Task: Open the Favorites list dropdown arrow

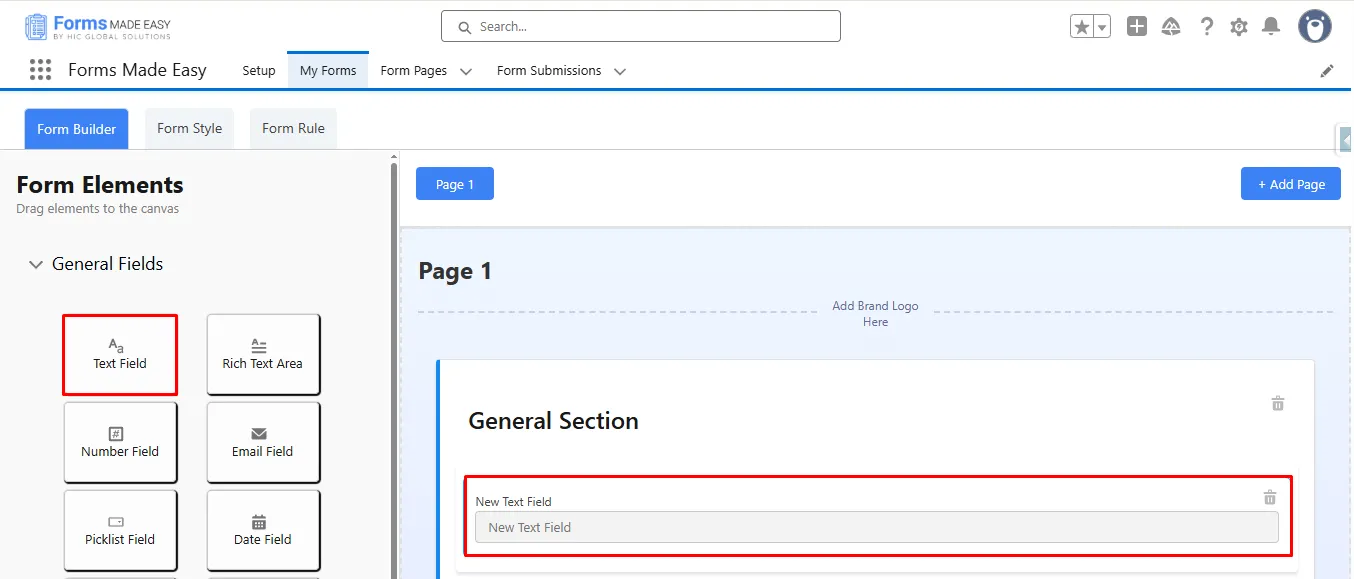Action: 1102,27
